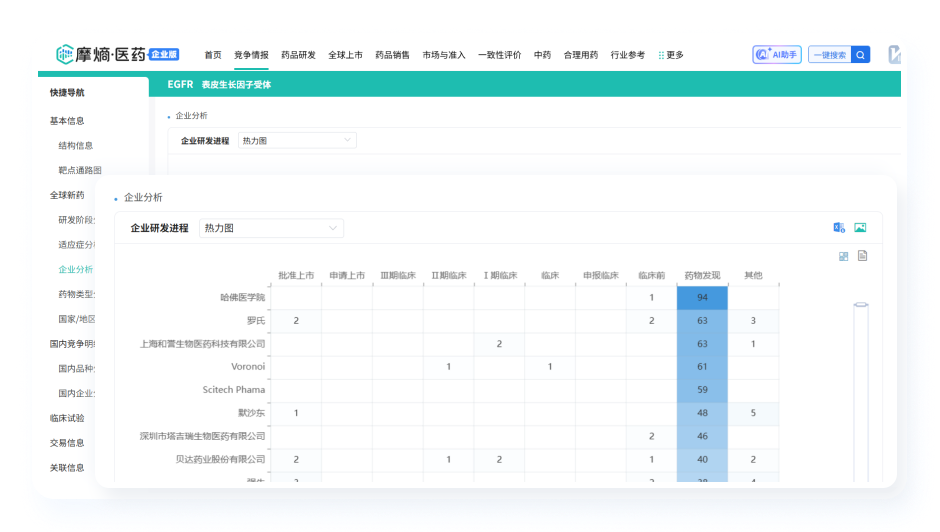Go to 全球新药 section in sidebar
940x532 pixels.
67,195
